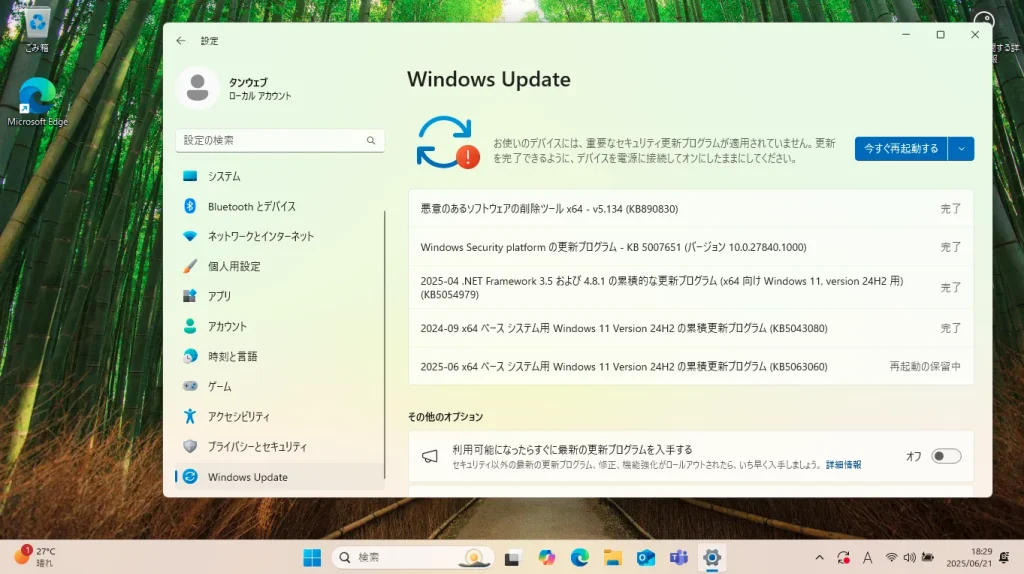Click the search magnifier in settings search
1024x574 pixels.
tap(371, 140)
